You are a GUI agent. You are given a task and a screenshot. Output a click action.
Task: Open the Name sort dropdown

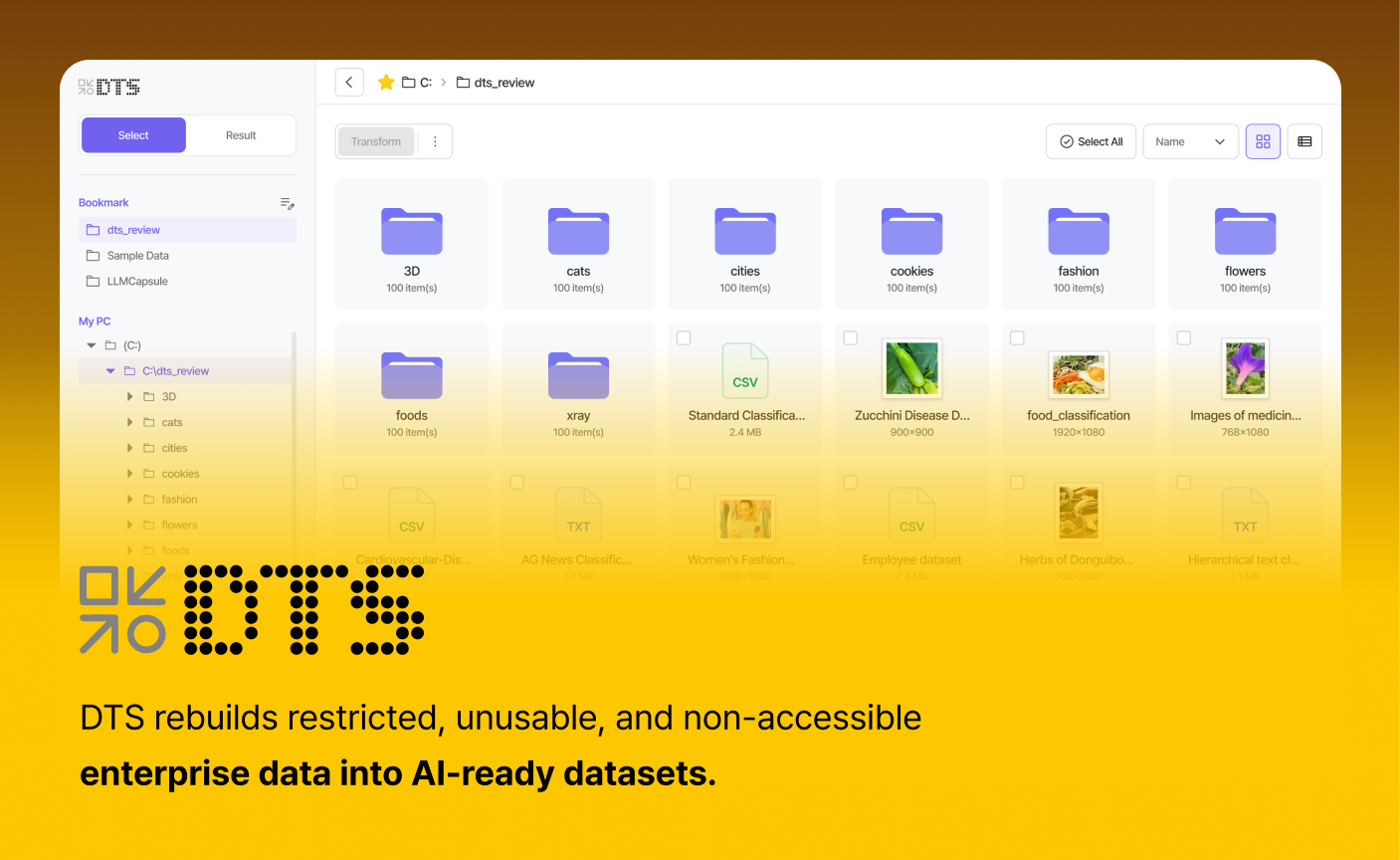click(1190, 141)
